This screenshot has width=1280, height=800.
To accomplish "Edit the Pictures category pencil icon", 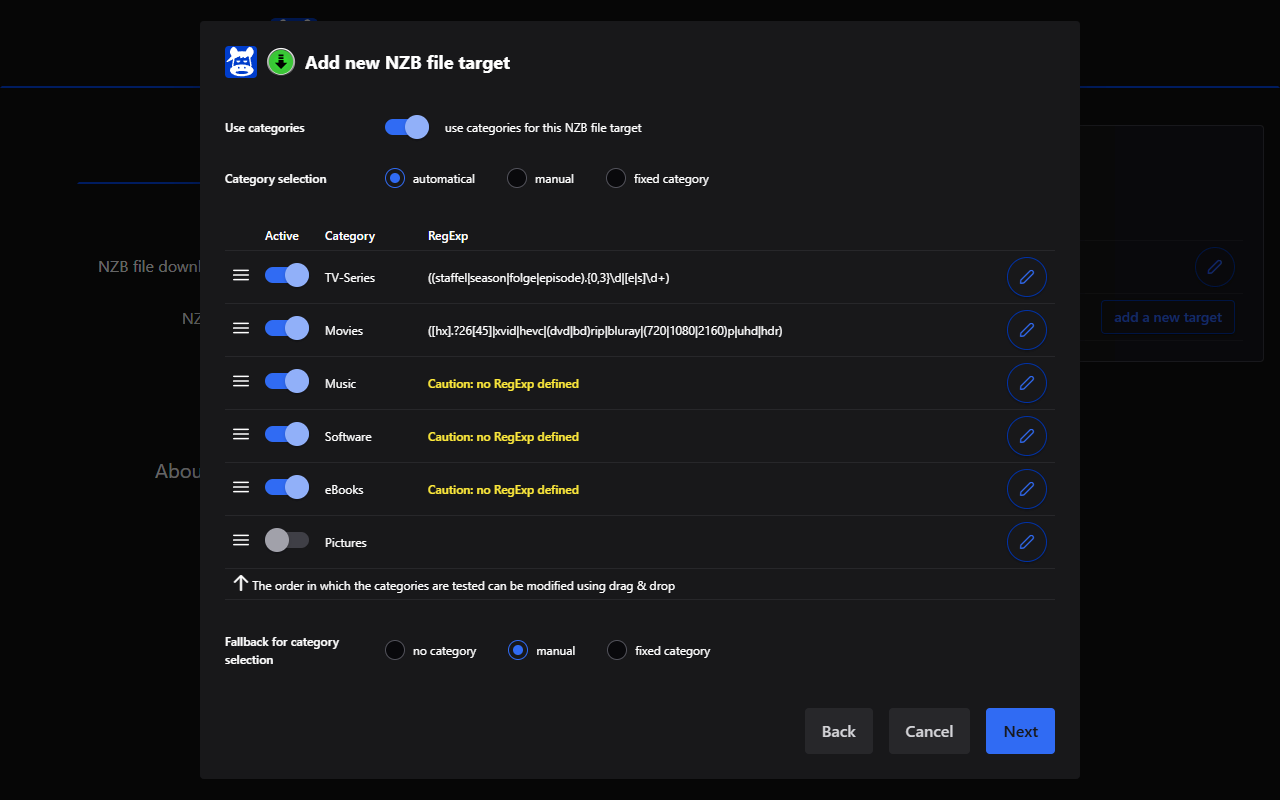I will 1026,541.
